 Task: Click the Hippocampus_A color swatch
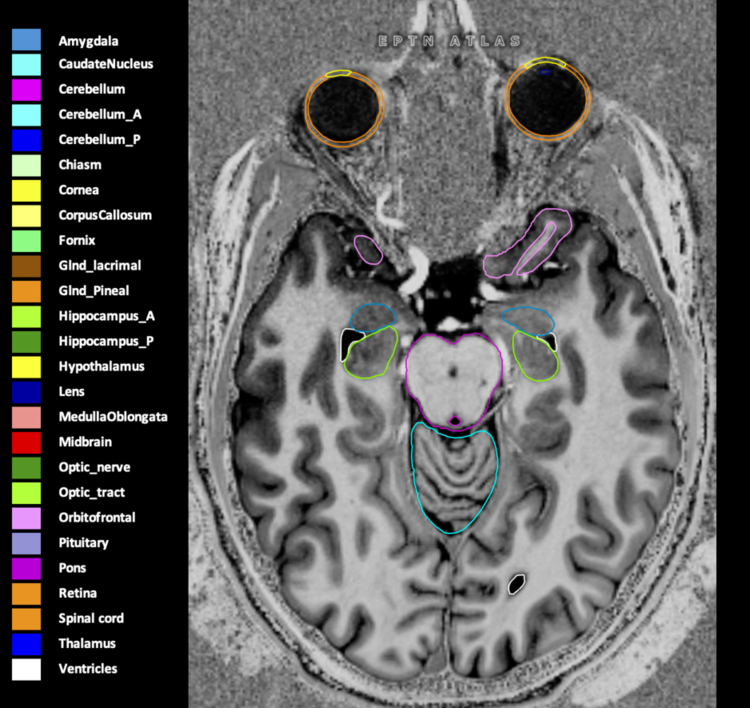pyautogui.click(x=26, y=316)
